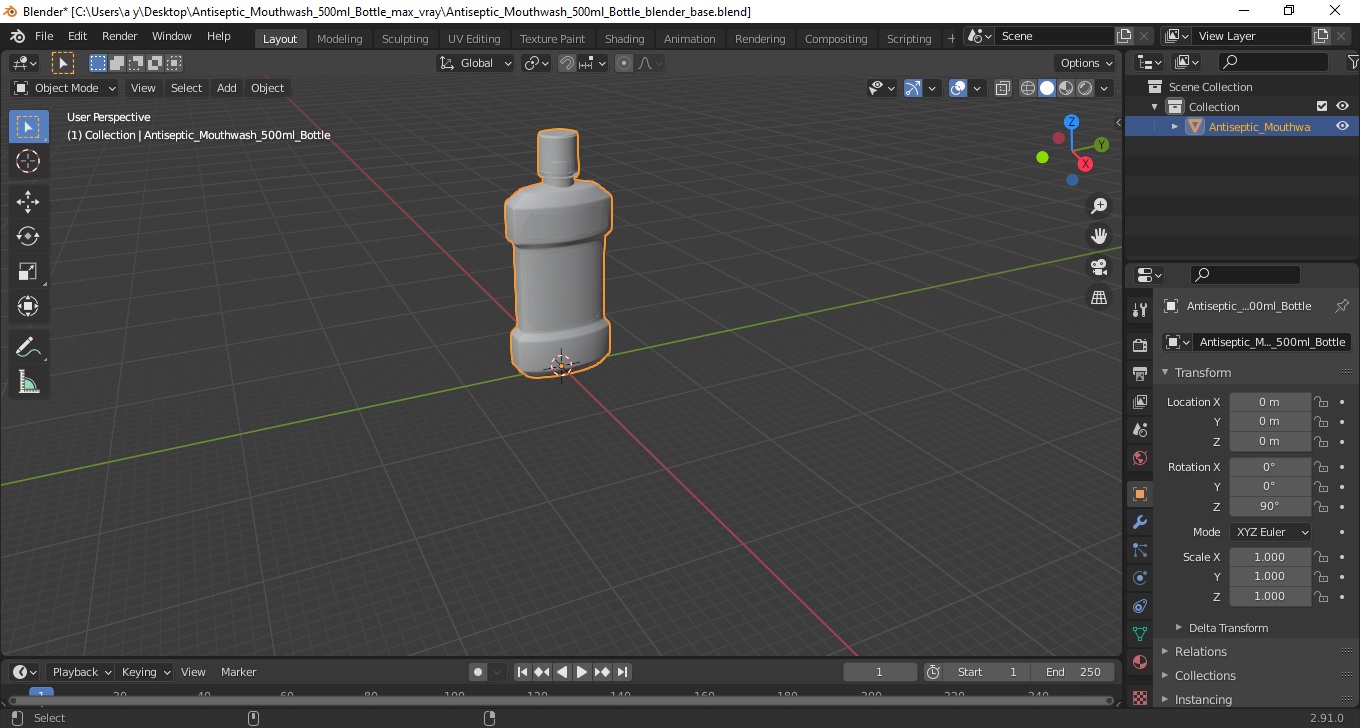Pick the Measure ruler tool
Viewport: 1360px width, 728px height.
pos(28,382)
